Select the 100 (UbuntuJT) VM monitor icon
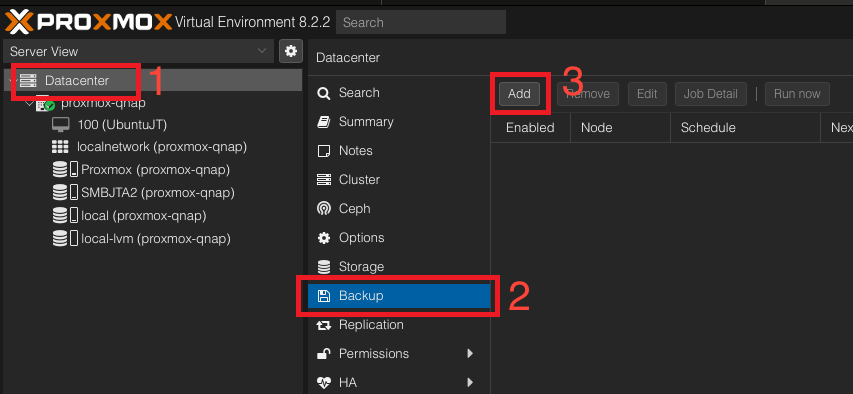The image size is (853, 394). point(60,125)
